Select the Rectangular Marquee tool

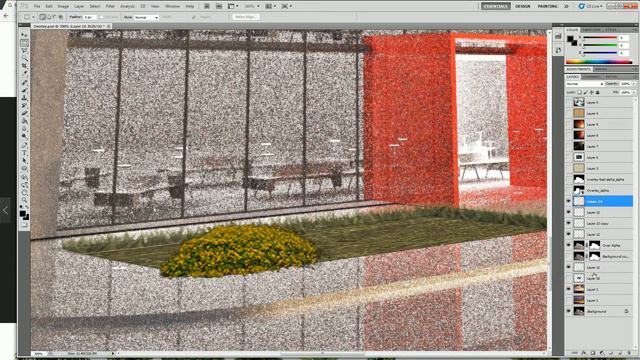point(24,43)
